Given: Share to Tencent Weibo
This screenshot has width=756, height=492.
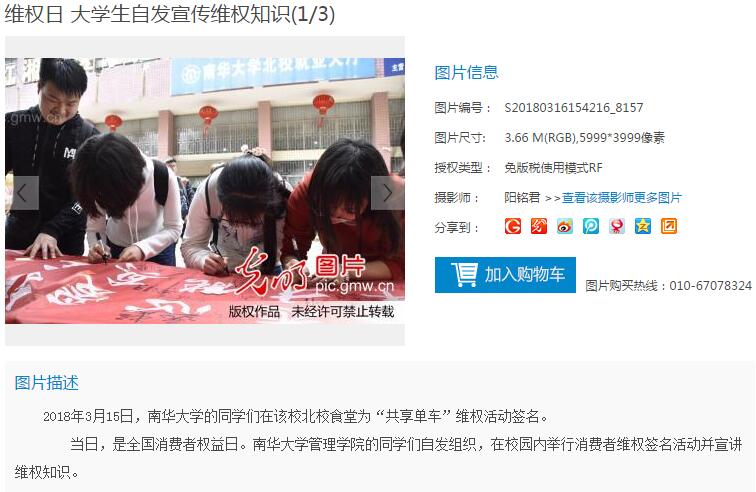Looking at the screenshot, I should (591, 226).
